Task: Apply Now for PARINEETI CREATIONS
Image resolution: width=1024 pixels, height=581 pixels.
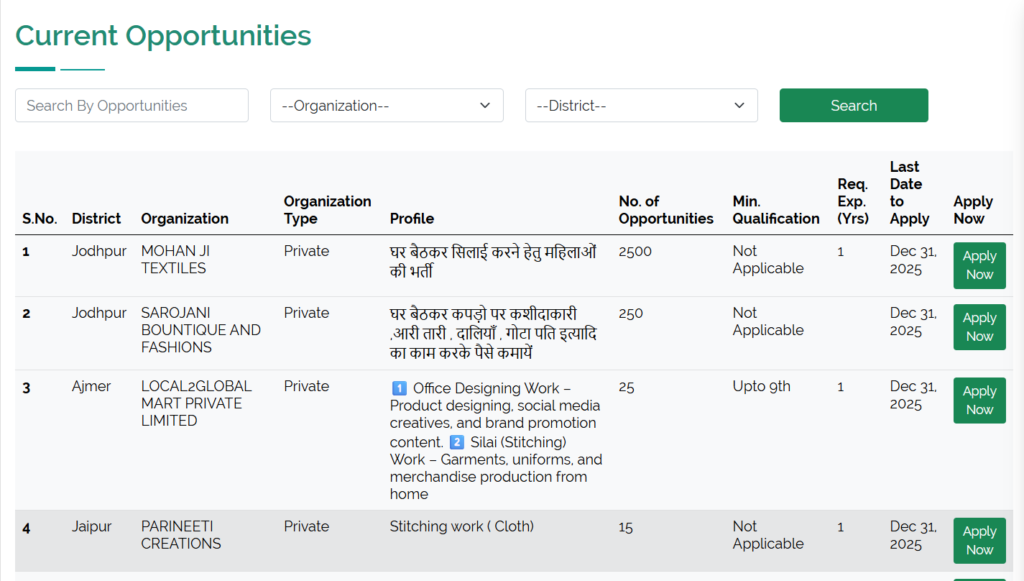Action: point(979,541)
